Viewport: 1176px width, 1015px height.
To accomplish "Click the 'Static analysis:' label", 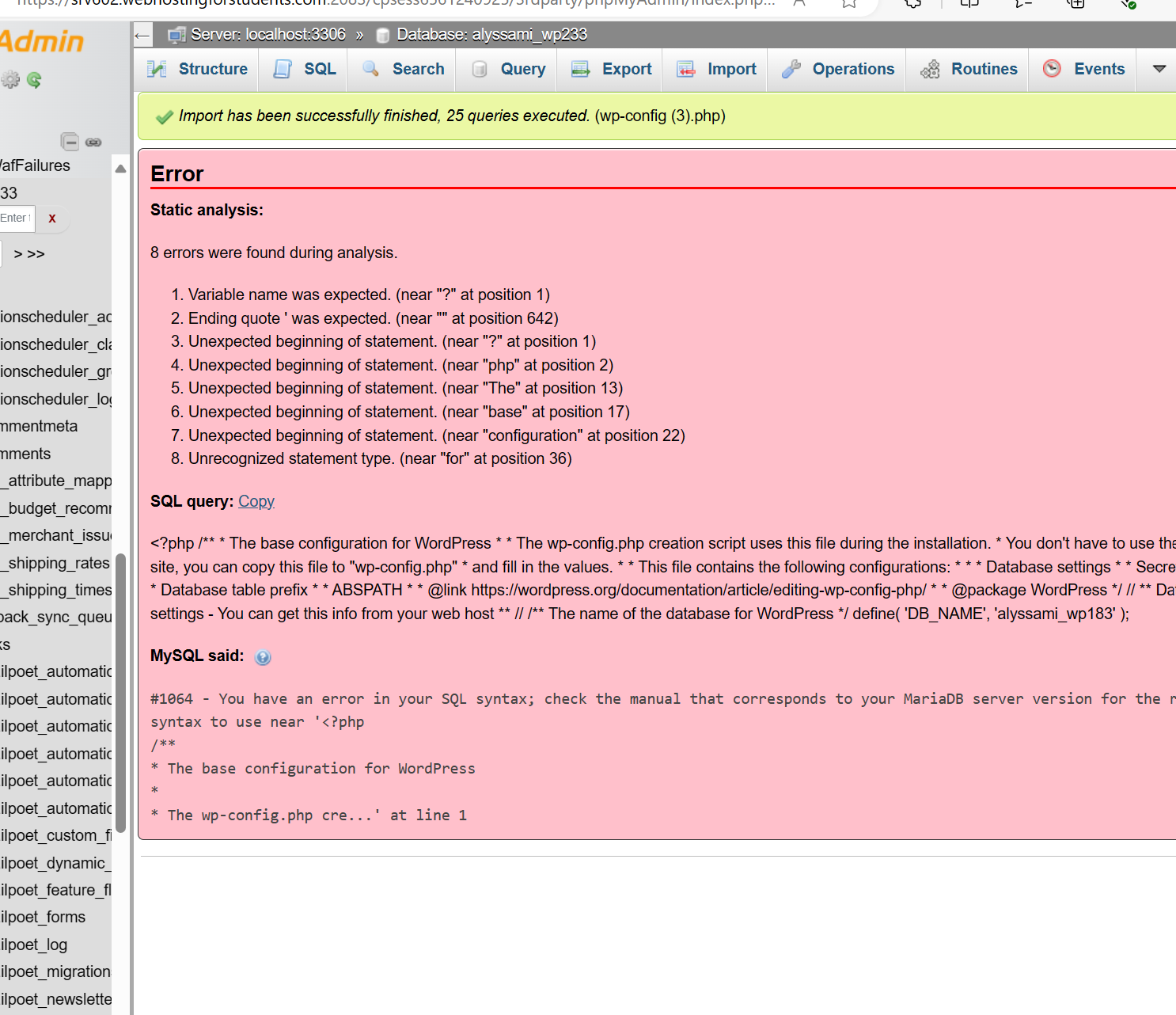I will [x=207, y=210].
